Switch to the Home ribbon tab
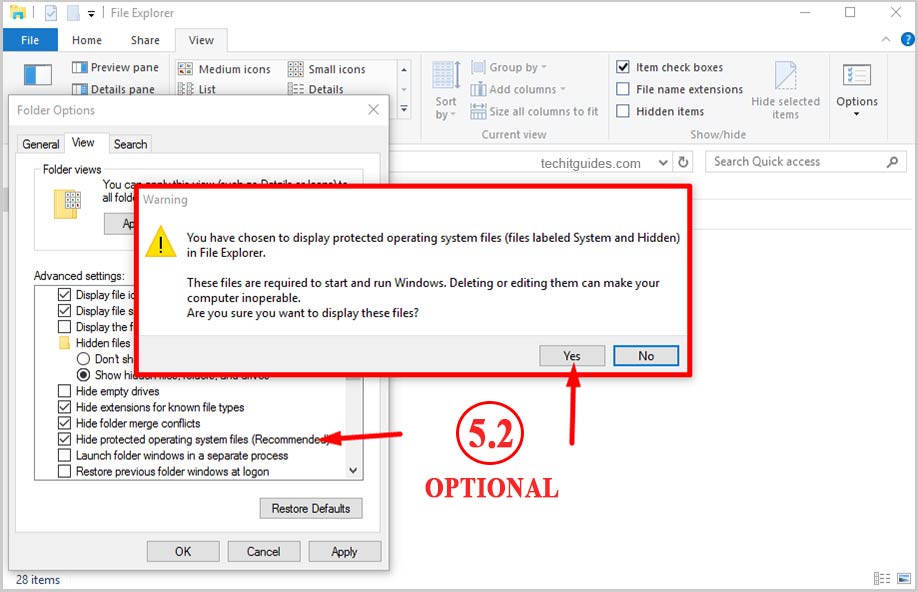The image size is (918, 592). [x=86, y=40]
